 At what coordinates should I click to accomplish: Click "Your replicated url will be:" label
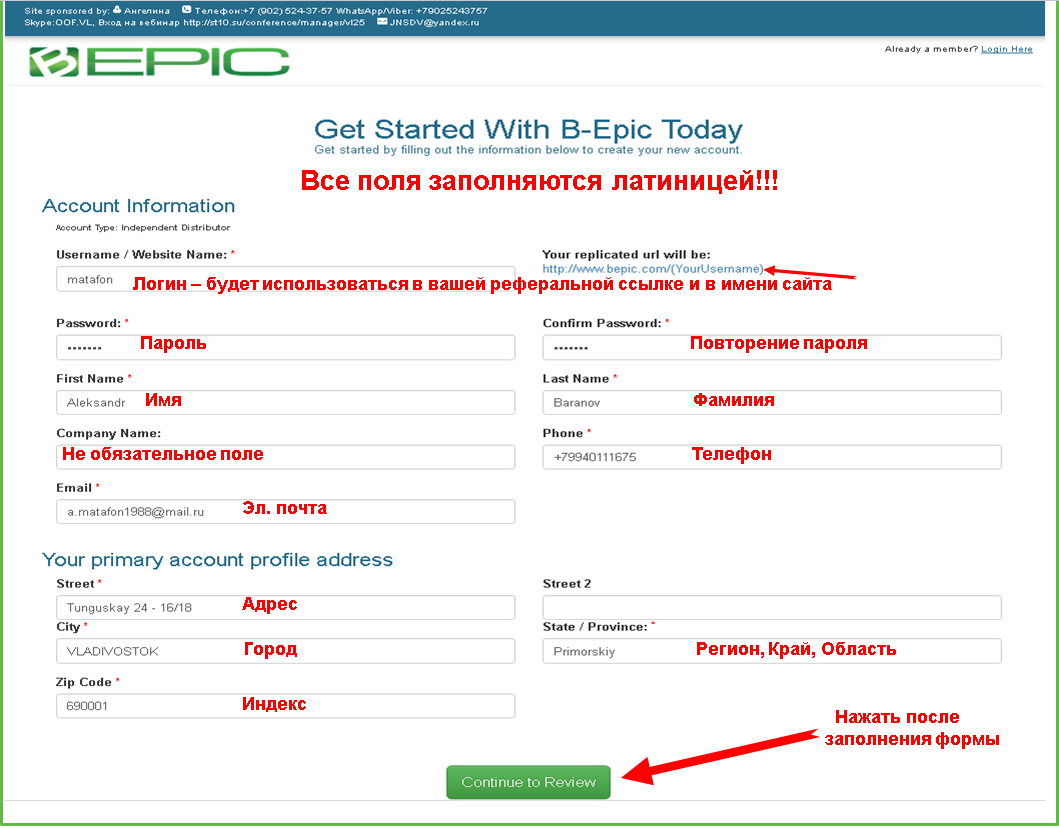point(626,255)
